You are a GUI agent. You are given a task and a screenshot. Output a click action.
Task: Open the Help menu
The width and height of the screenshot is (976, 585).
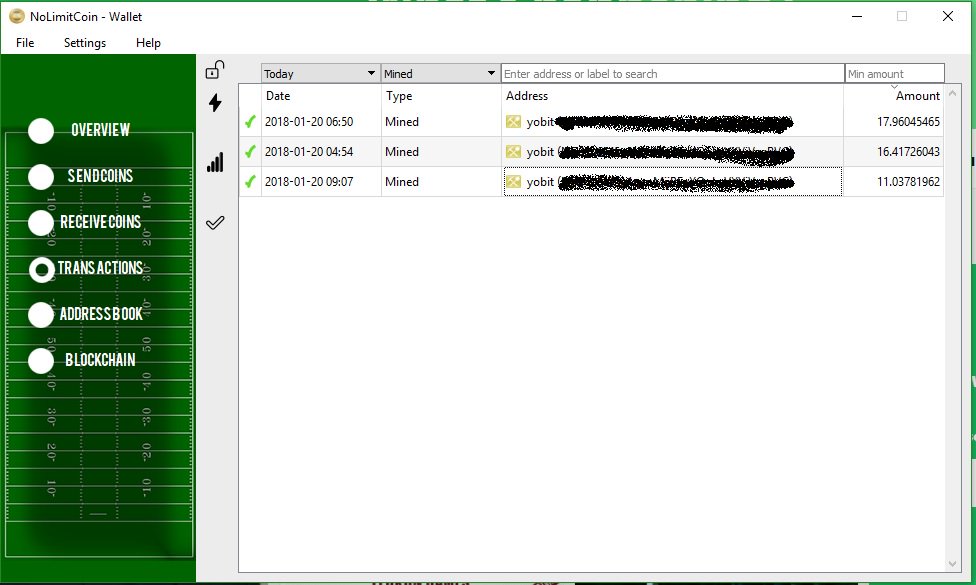pos(148,43)
